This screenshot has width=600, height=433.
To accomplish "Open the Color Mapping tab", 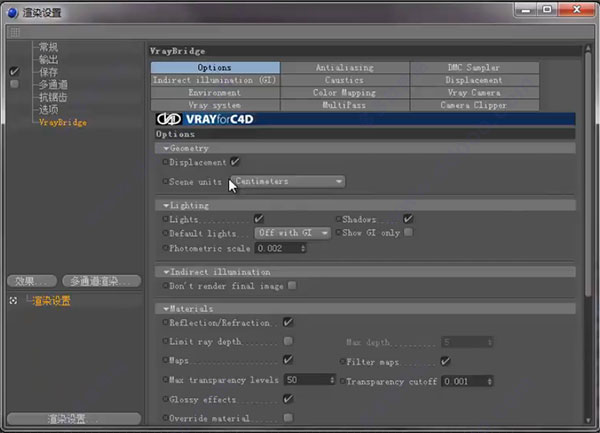I will 345,93.
